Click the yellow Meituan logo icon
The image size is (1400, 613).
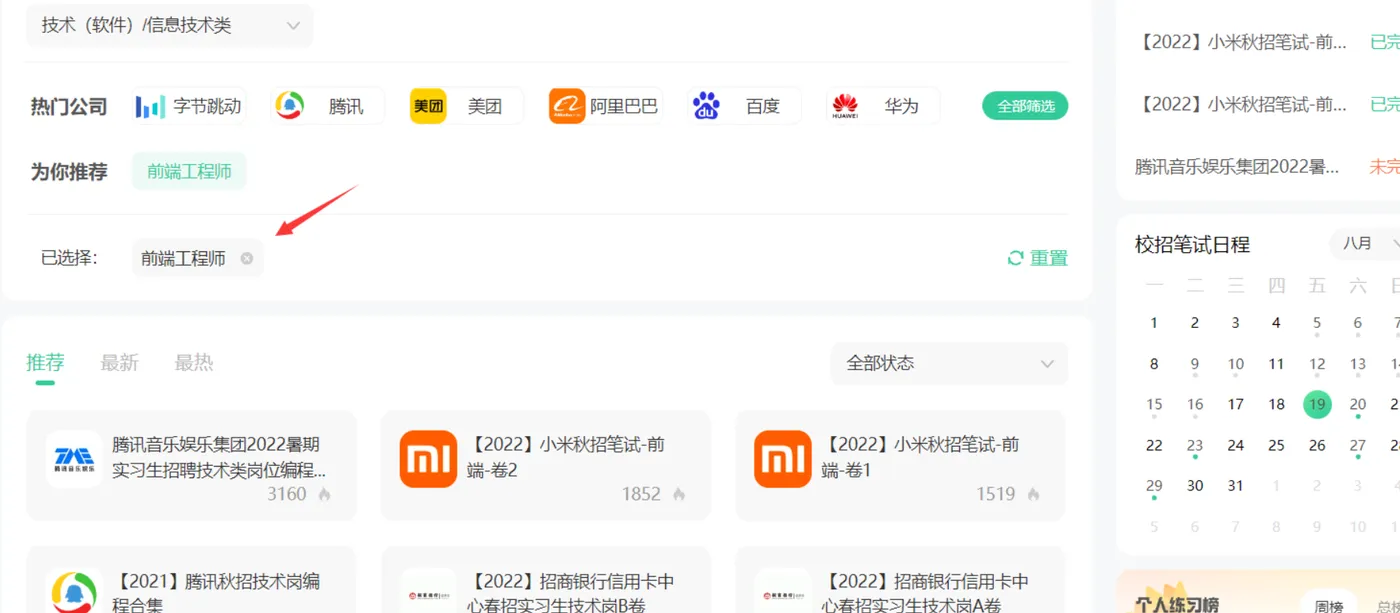coord(428,106)
